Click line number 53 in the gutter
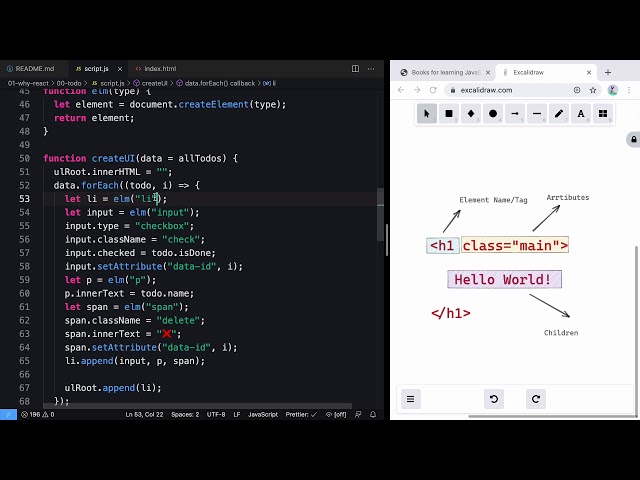The width and height of the screenshot is (640, 480). (24, 199)
